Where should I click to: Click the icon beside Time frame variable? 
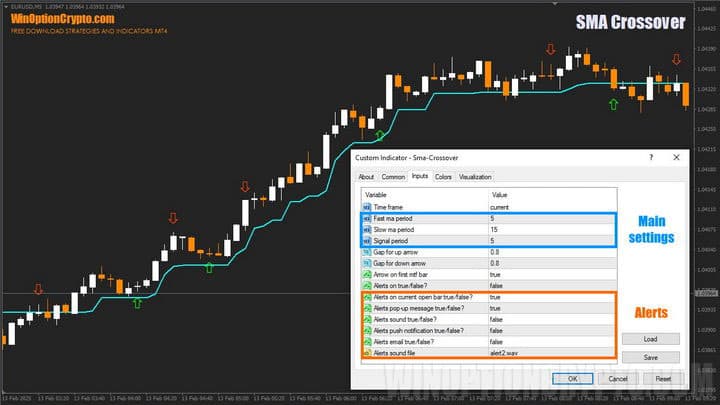tap(366, 207)
